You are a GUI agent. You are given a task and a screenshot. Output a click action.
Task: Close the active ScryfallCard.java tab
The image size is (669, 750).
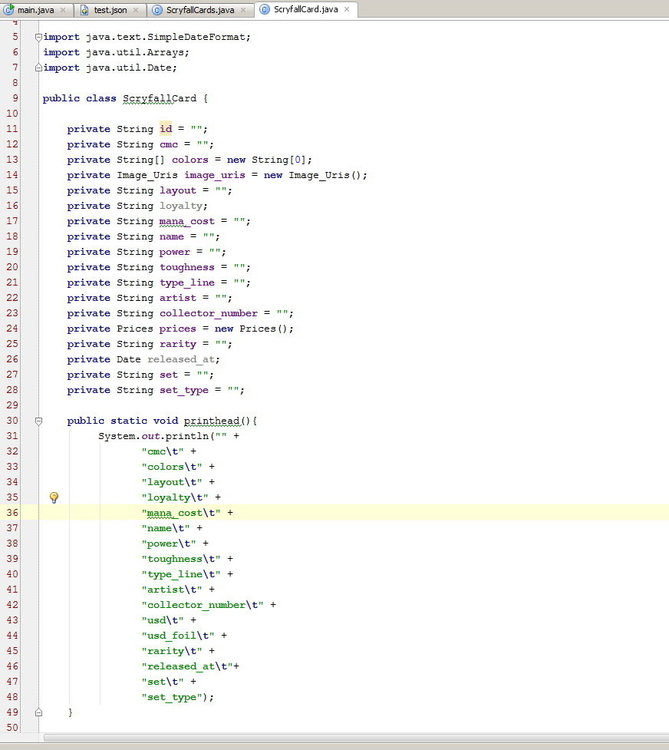(x=347, y=10)
